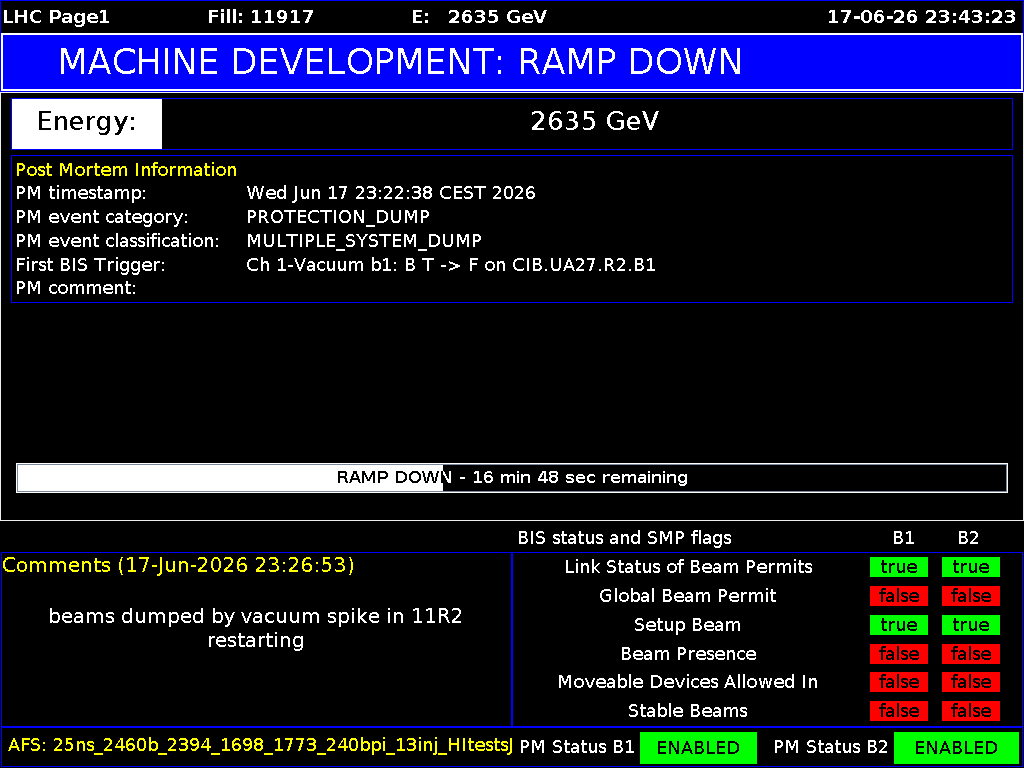Screen dimensions: 1024x768
Task: Click PM Status B1 ENABLED indicator
Action: 698,748
